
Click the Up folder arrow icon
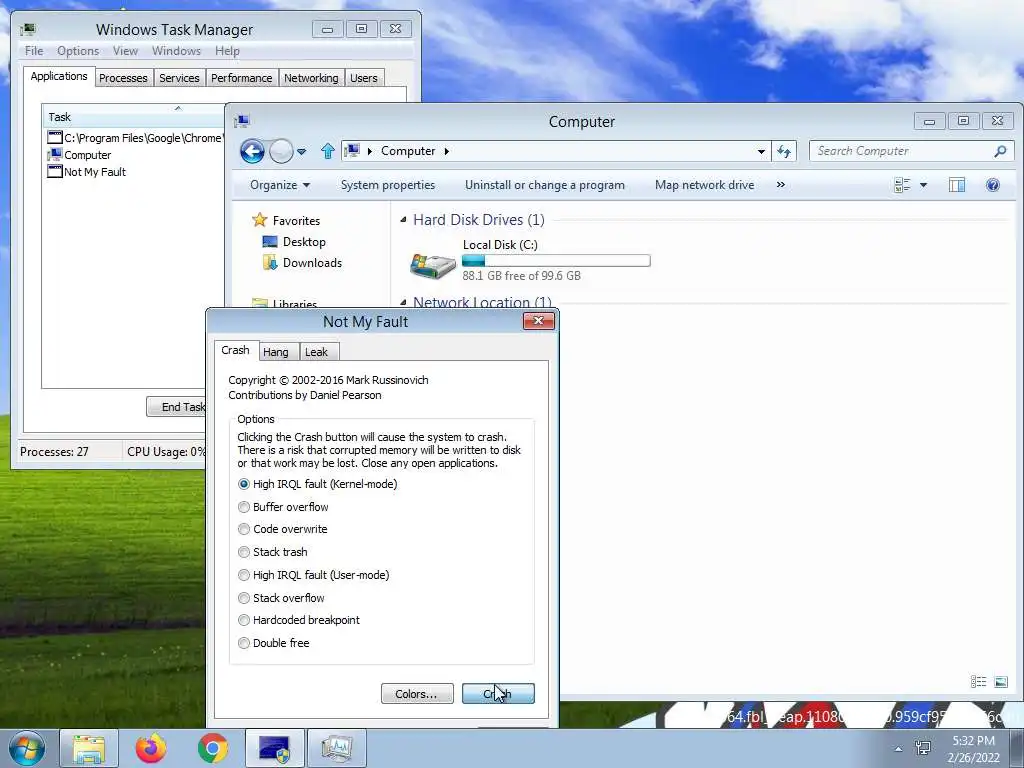tap(328, 152)
